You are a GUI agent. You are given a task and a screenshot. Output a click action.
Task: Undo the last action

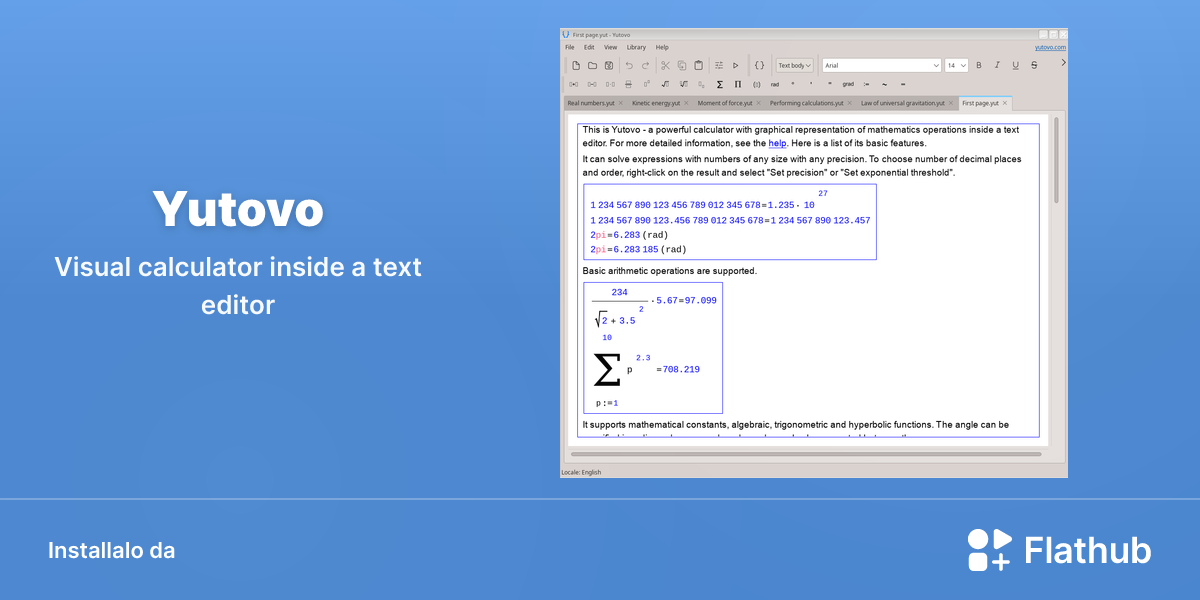point(629,65)
